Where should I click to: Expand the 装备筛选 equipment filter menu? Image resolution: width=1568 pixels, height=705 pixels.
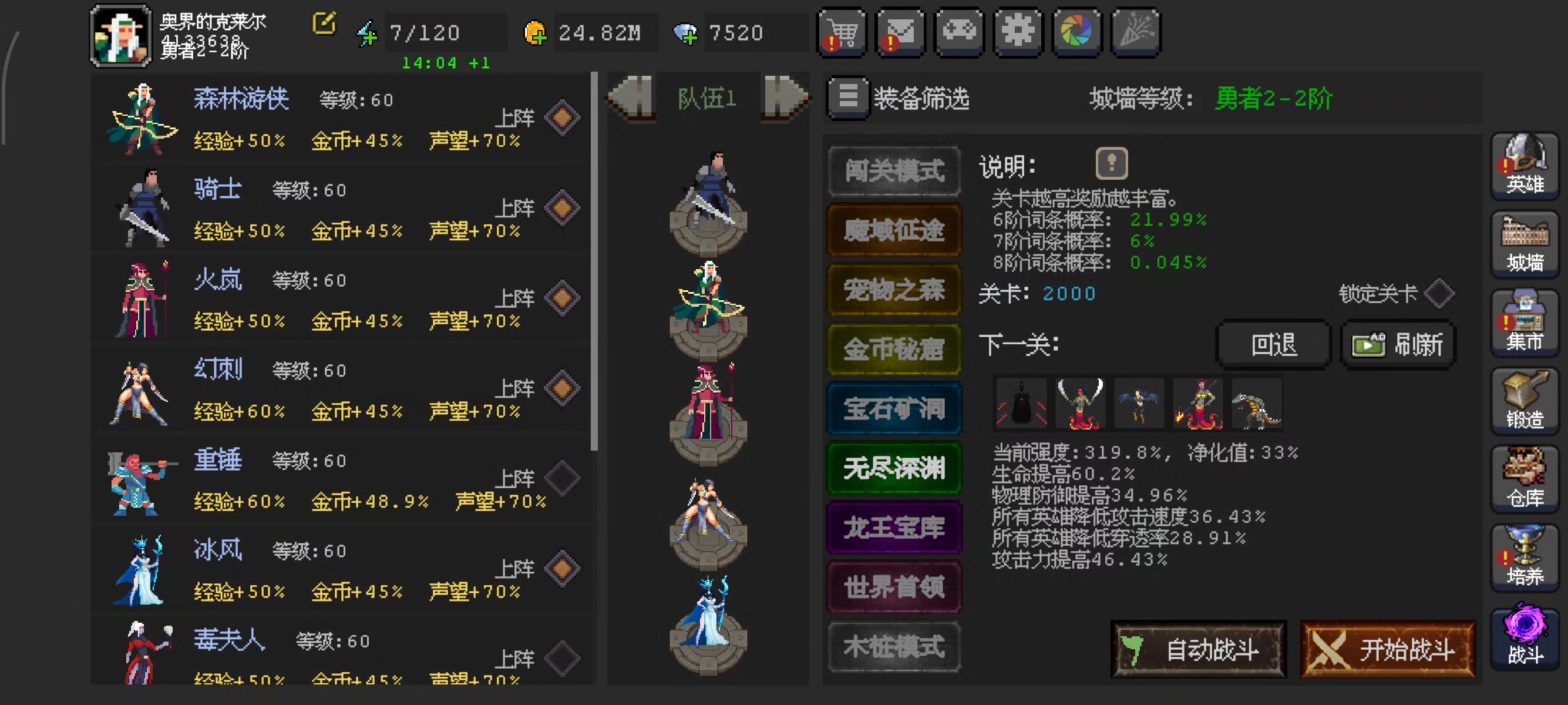[x=848, y=98]
